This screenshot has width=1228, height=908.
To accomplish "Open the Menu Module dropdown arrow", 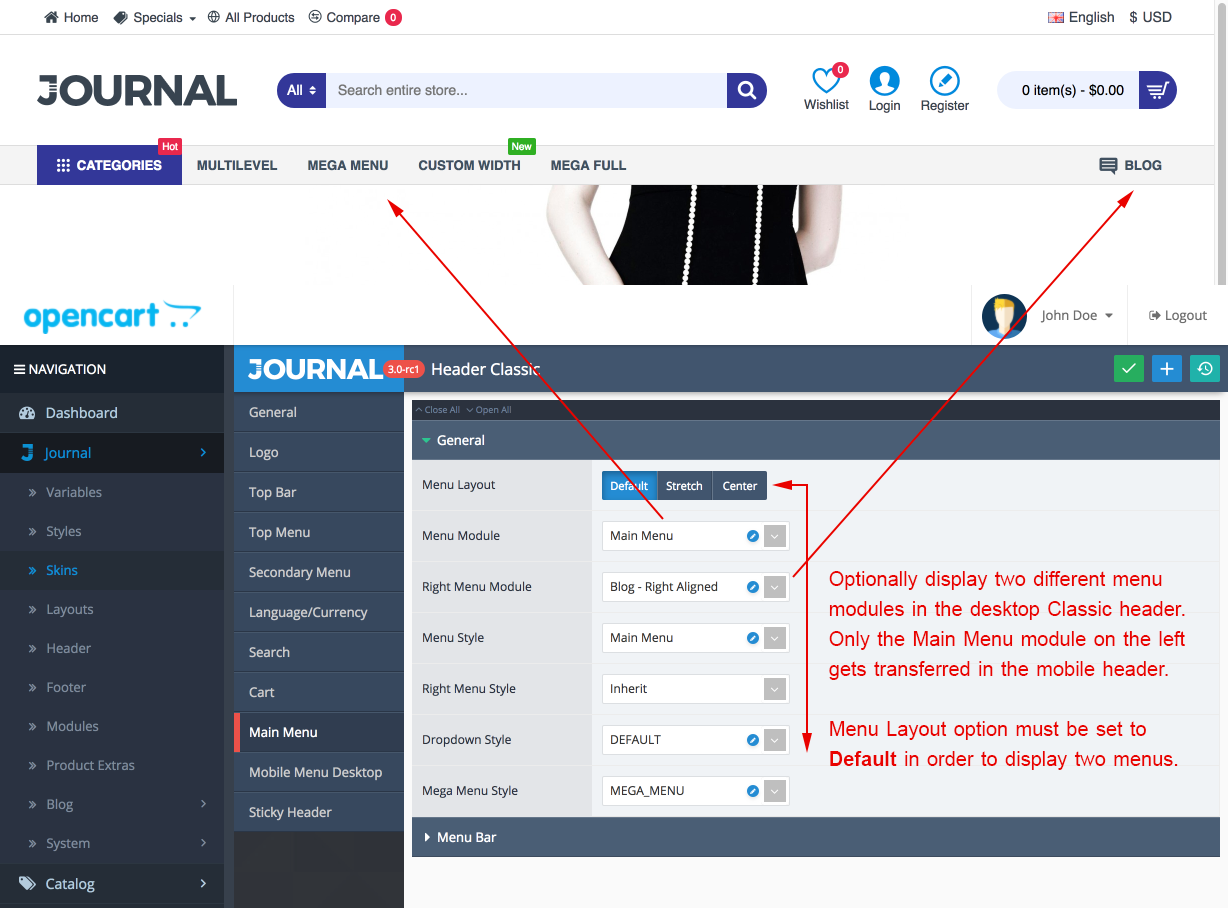I will (776, 536).
